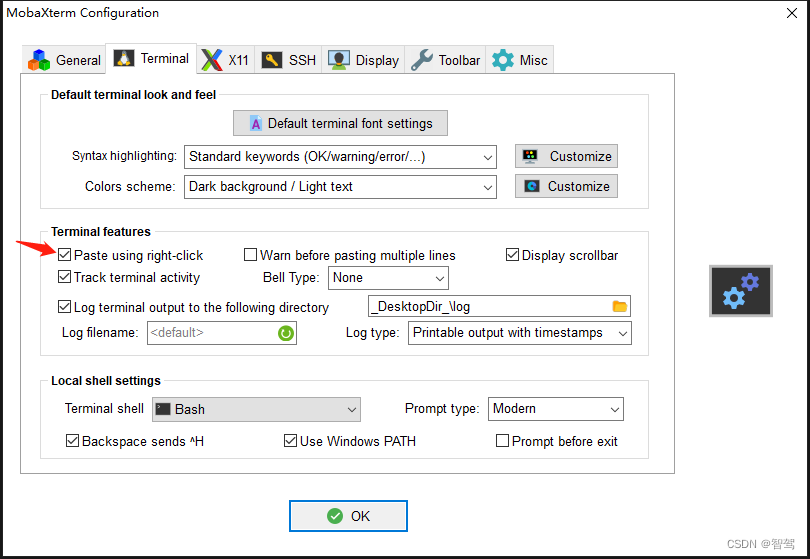The width and height of the screenshot is (810, 559).
Task: Toggle Paste using right-click checkbox
Action: click(x=65, y=255)
